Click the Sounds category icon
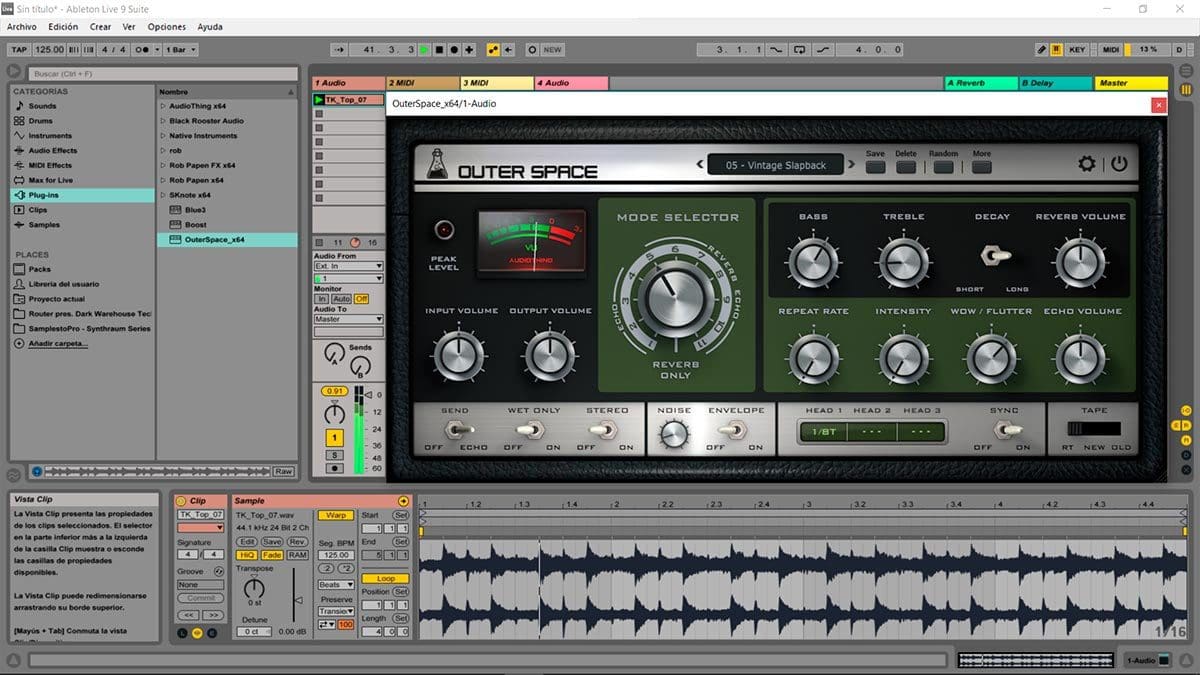1200x675 pixels. point(19,106)
